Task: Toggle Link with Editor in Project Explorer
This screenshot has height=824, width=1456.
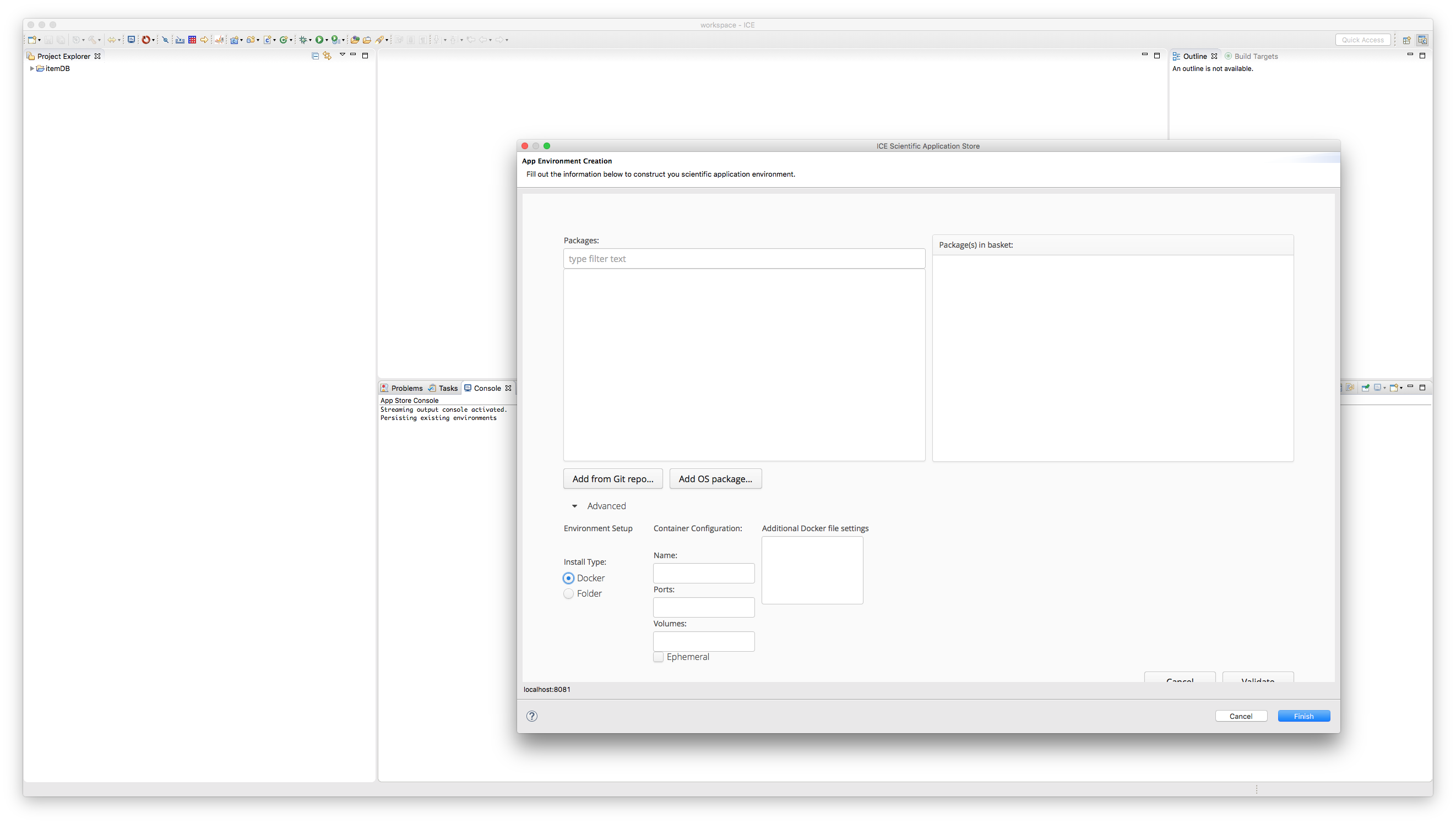Action: click(327, 56)
